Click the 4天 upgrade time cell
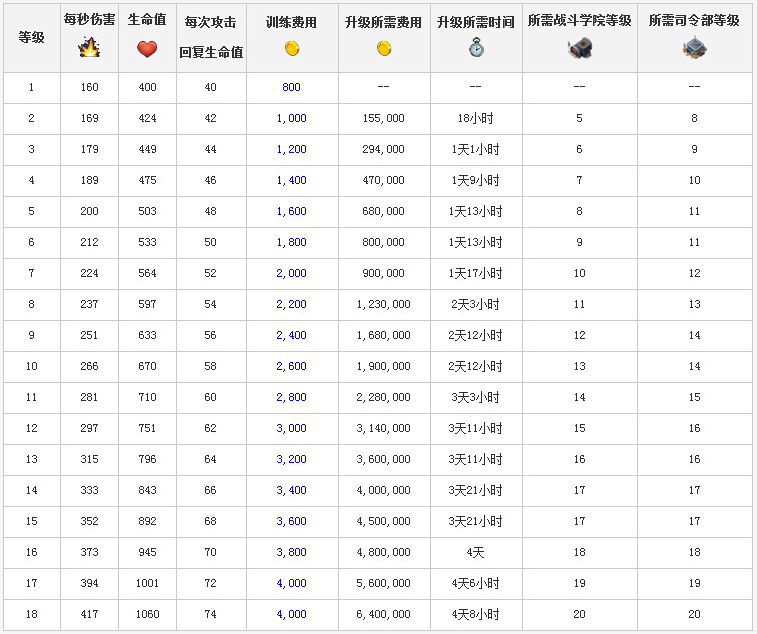 476,553
